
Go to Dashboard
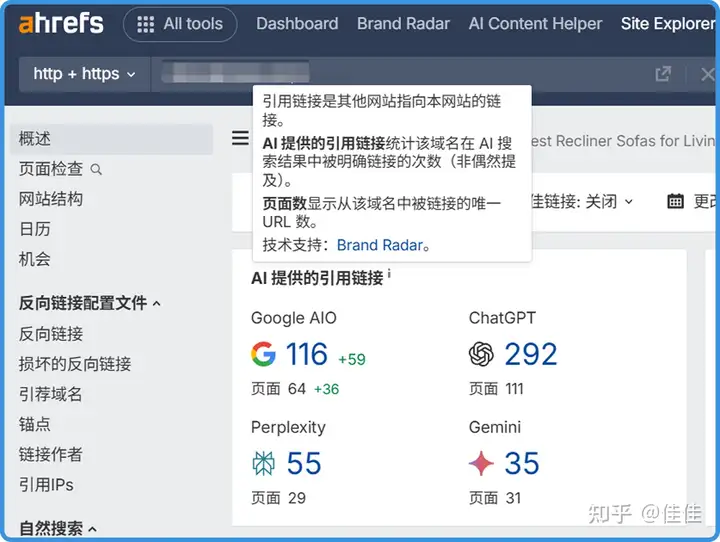click(297, 23)
